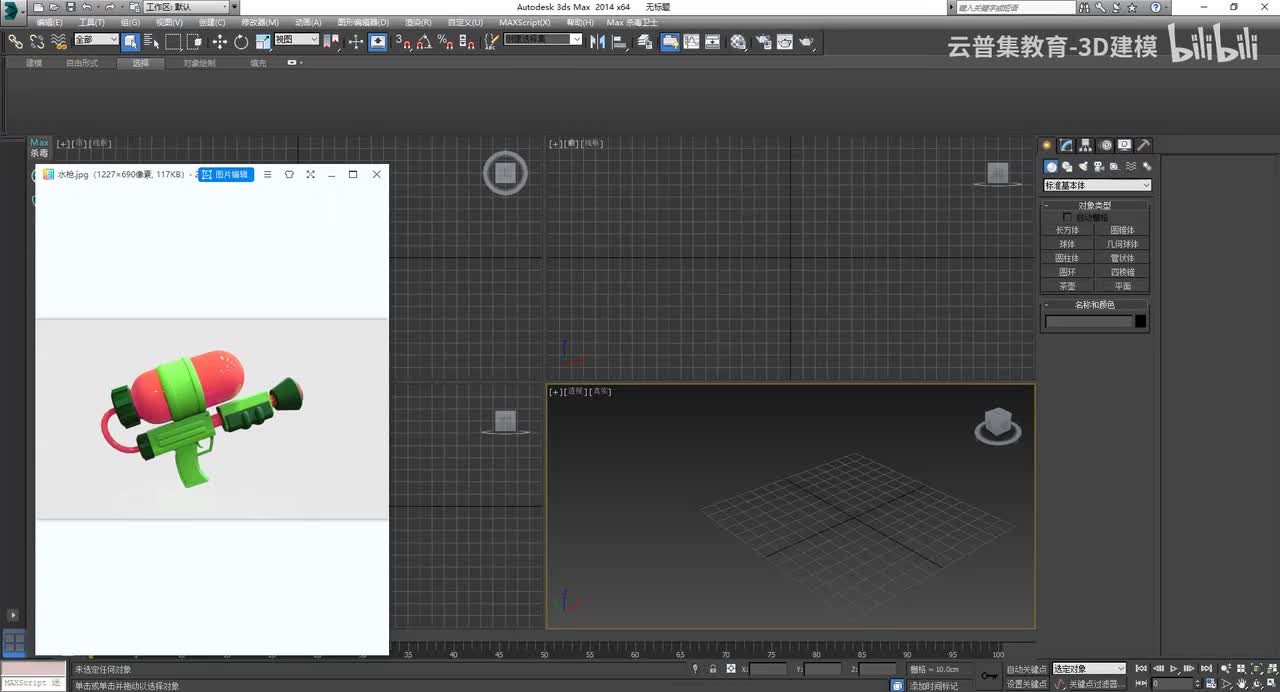This screenshot has width=1280, height=692.
Task: Expand the 标准基本体 dropdown
Action: click(x=1097, y=185)
